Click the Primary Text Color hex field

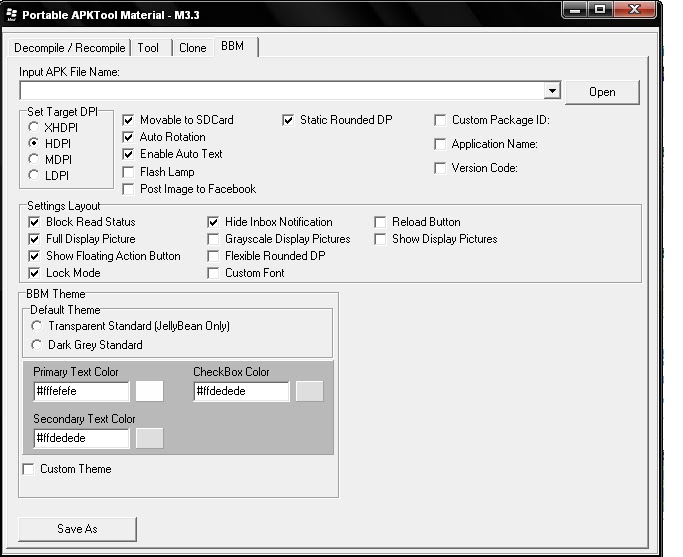click(x=81, y=391)
